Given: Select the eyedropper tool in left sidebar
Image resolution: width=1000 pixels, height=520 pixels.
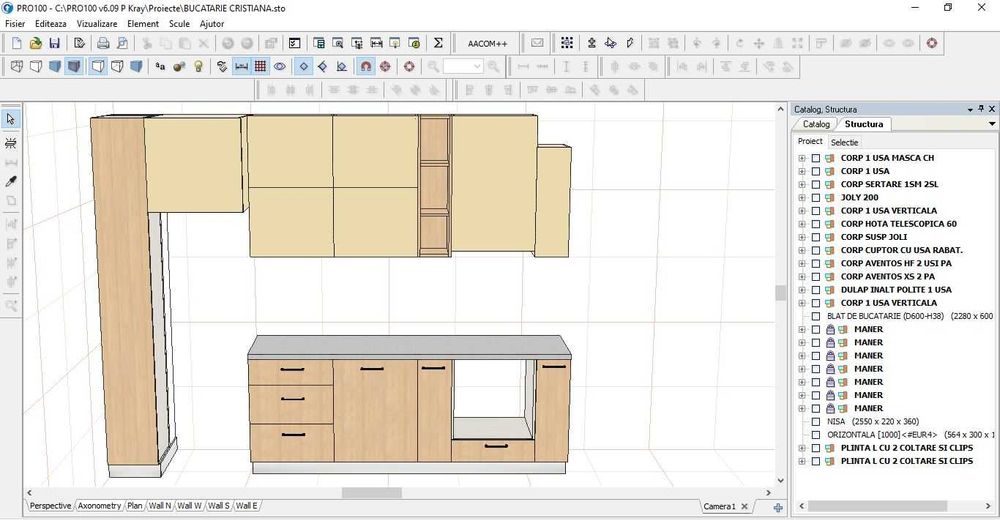Looking at the screenshot, I should [x=11, y=182].
